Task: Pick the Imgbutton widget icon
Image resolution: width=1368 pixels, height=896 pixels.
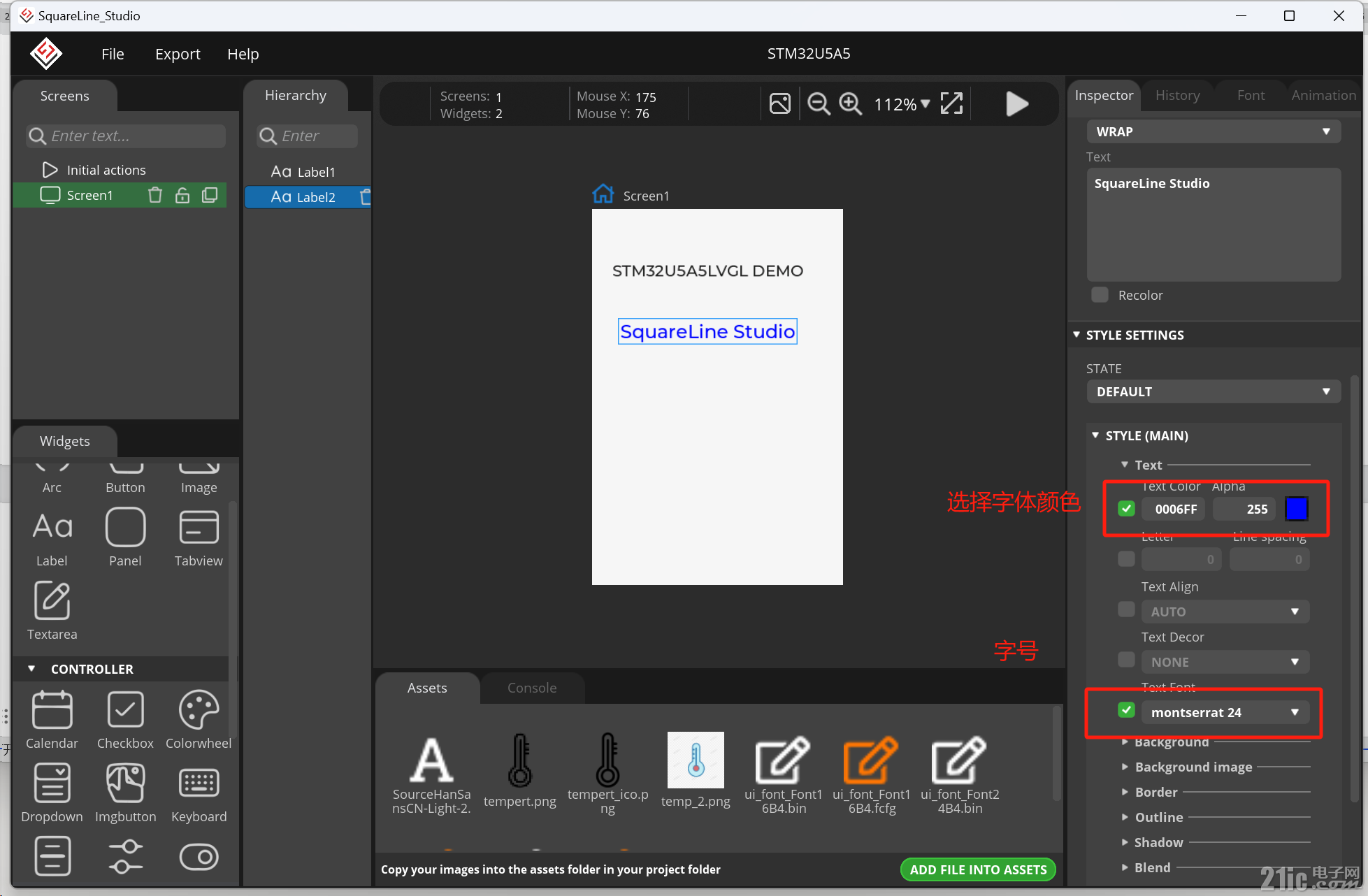Action: tap(125, 783)
